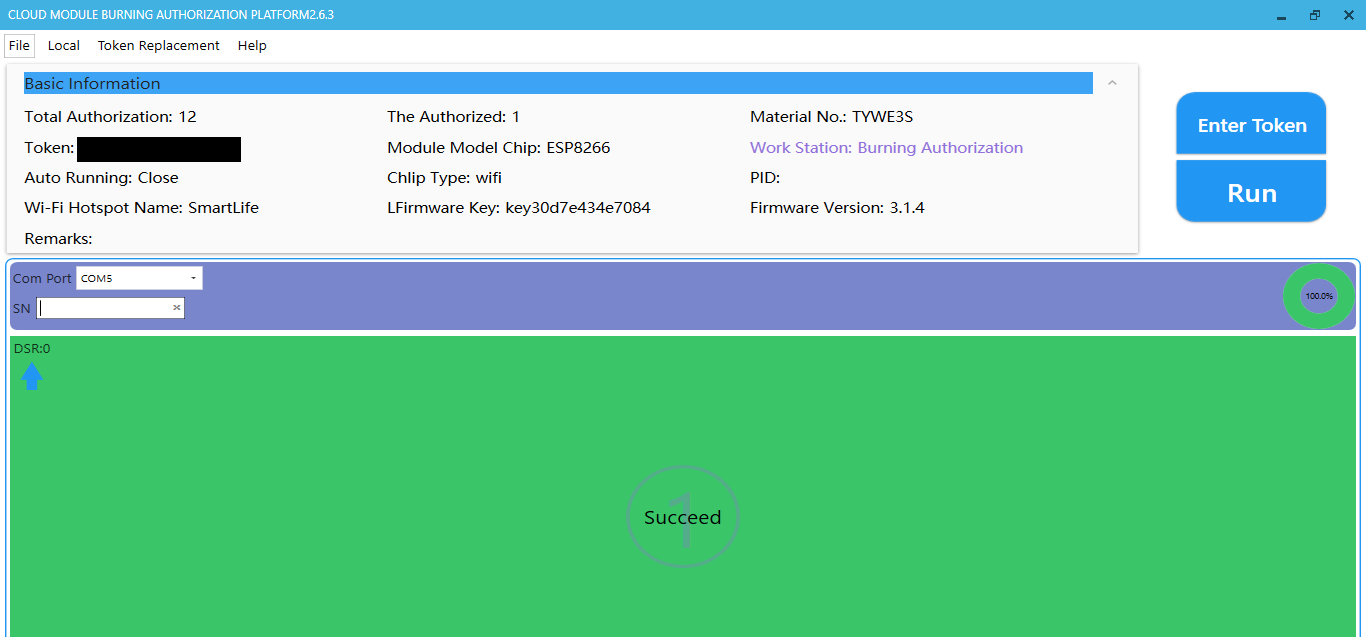Minimize the burning authorization window
The width and height of the screenshot is (1366, 637).
point(1281,15)
